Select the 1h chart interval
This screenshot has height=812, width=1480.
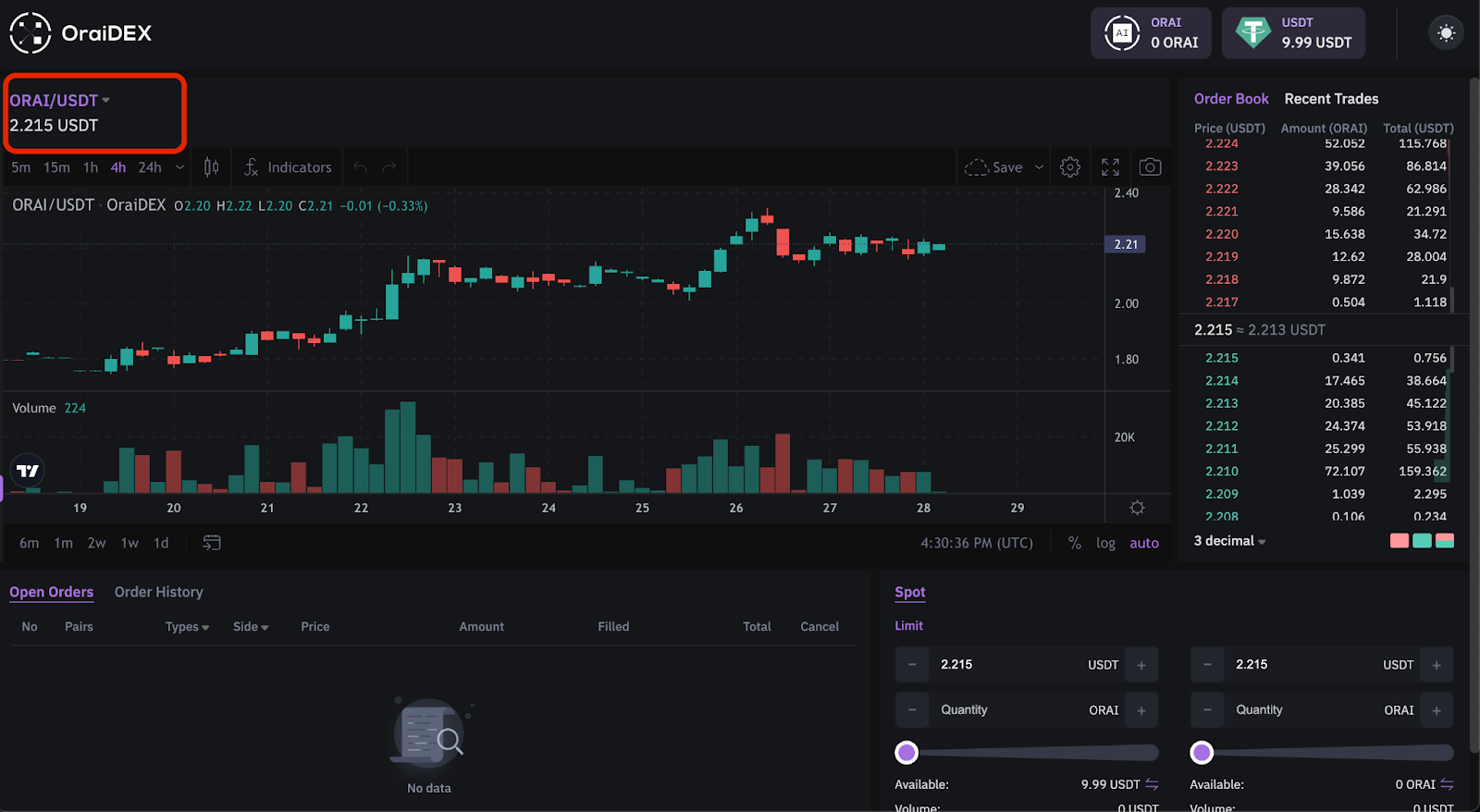91,167
